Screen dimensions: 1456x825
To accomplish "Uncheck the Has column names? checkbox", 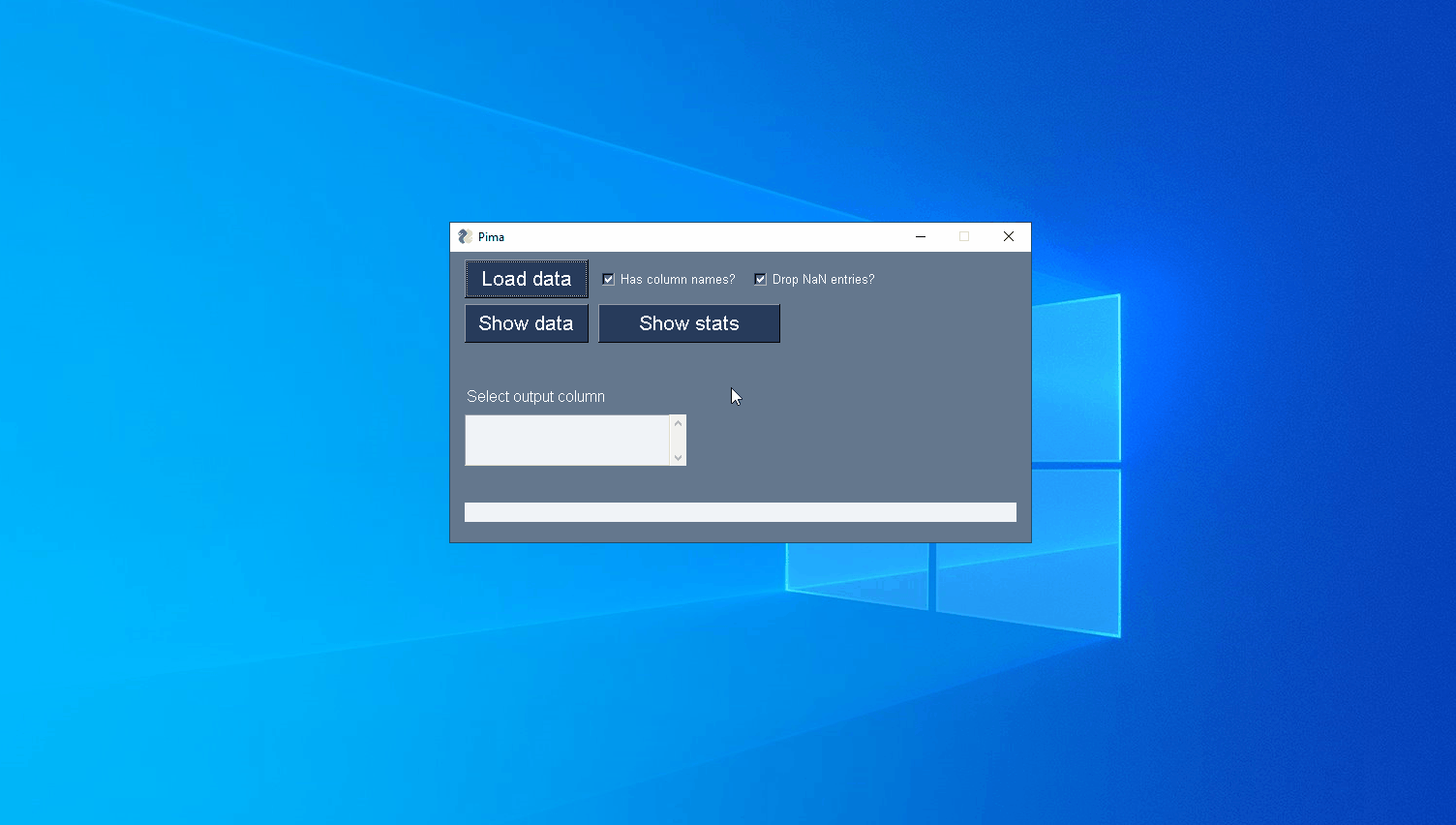I will (x=608, y=279).
